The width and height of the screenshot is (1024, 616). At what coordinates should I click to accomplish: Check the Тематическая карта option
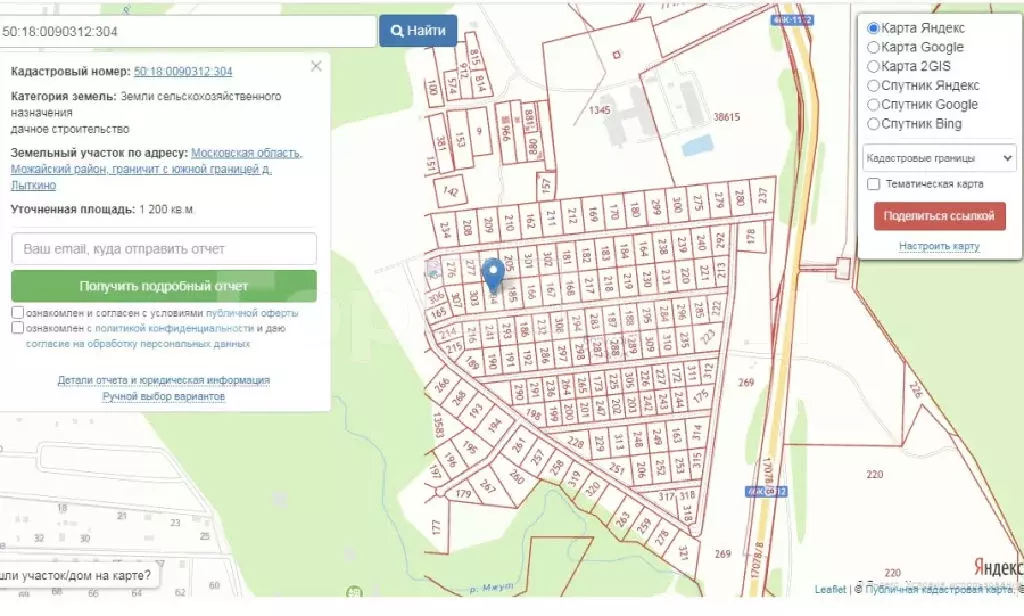pyautogui.click(x=873, y=183)
